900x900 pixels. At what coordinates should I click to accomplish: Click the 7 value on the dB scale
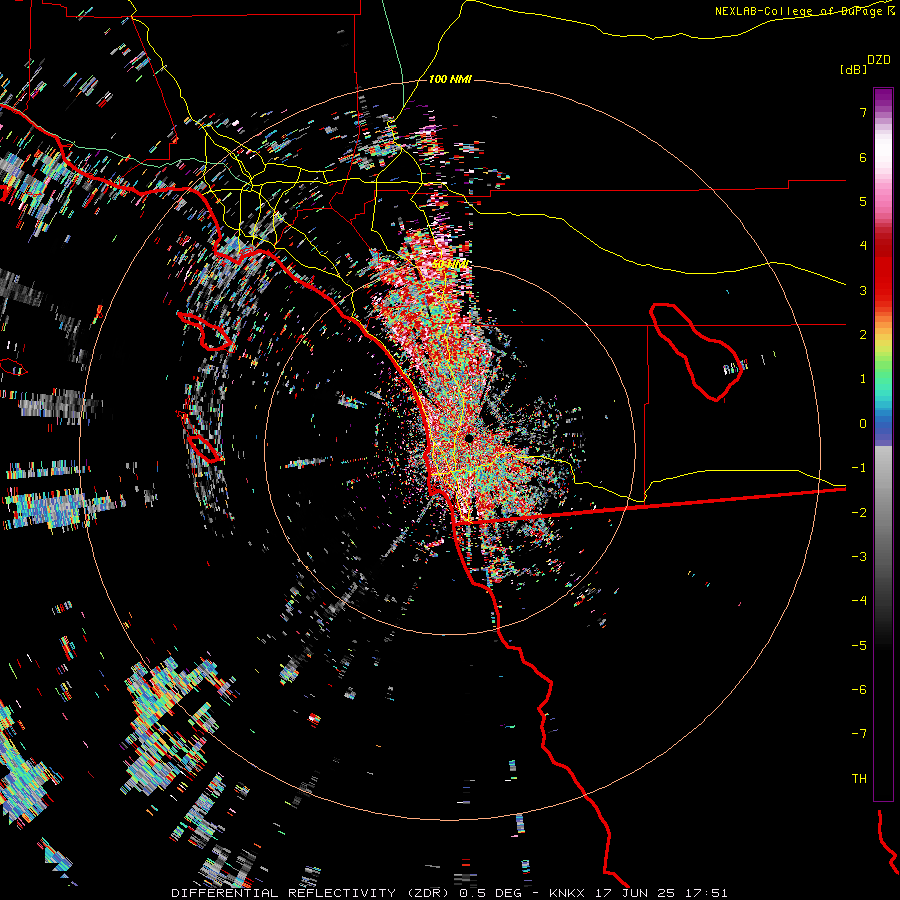click(863, 112)
